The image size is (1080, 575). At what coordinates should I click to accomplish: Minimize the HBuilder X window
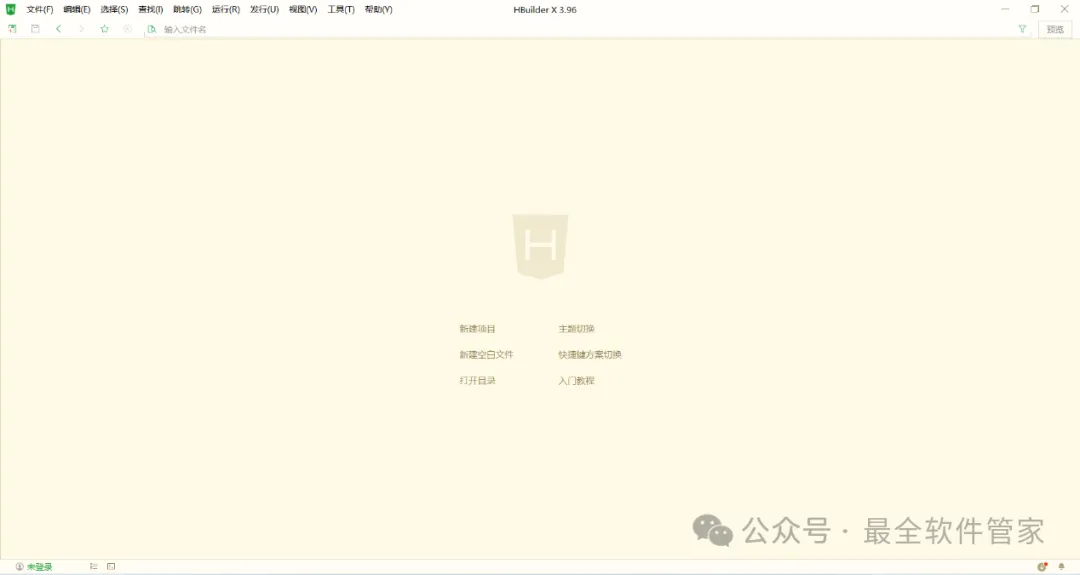click(x=1005, y=9)
